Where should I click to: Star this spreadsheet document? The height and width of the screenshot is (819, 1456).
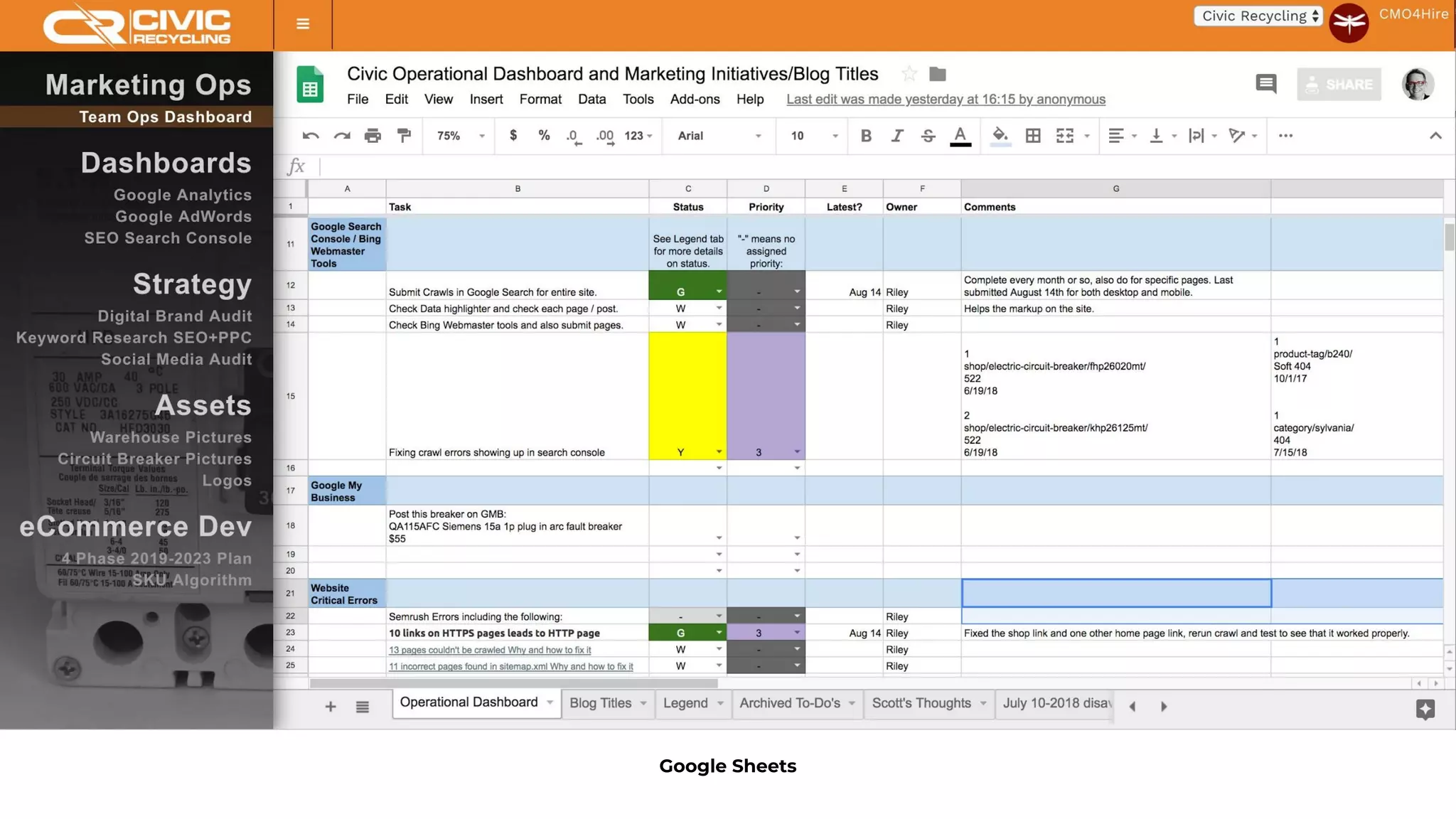[x=909, y=74]
